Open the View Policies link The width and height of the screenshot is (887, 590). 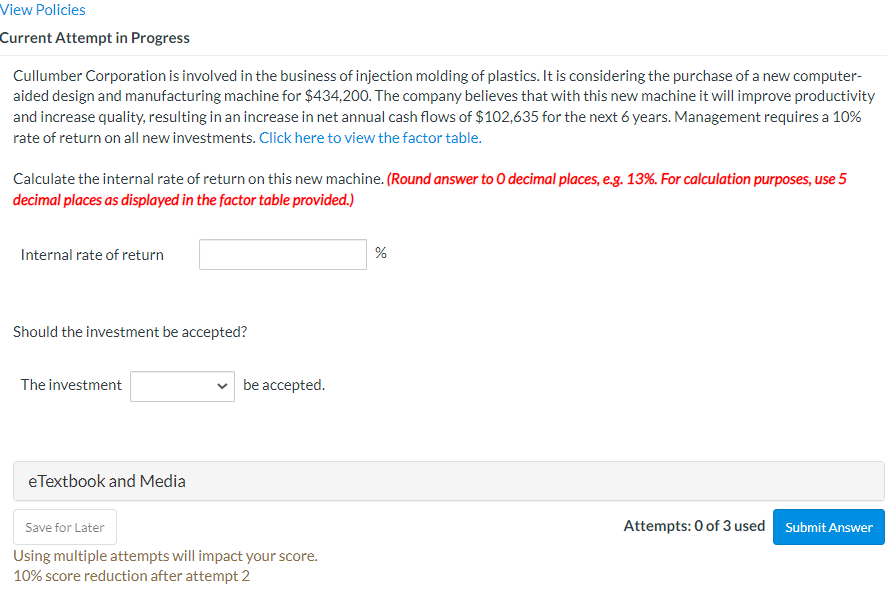(42, 9)
